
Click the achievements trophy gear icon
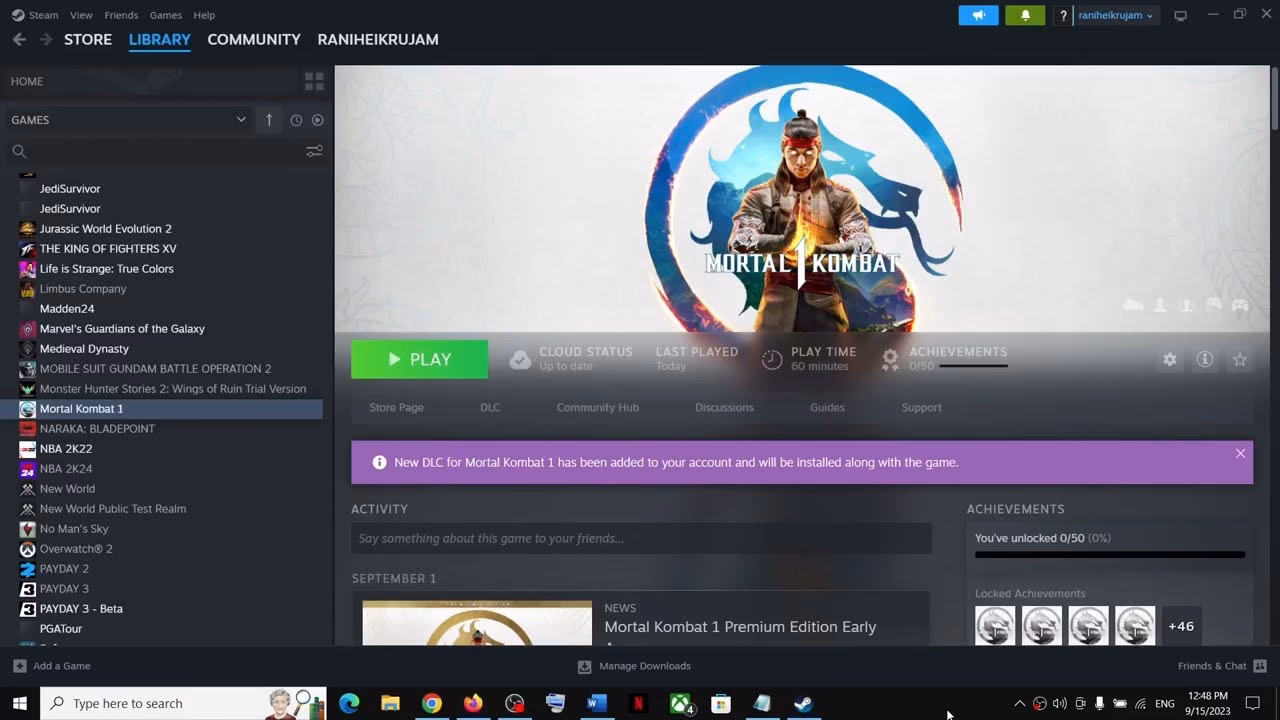[x=890, y=359]
